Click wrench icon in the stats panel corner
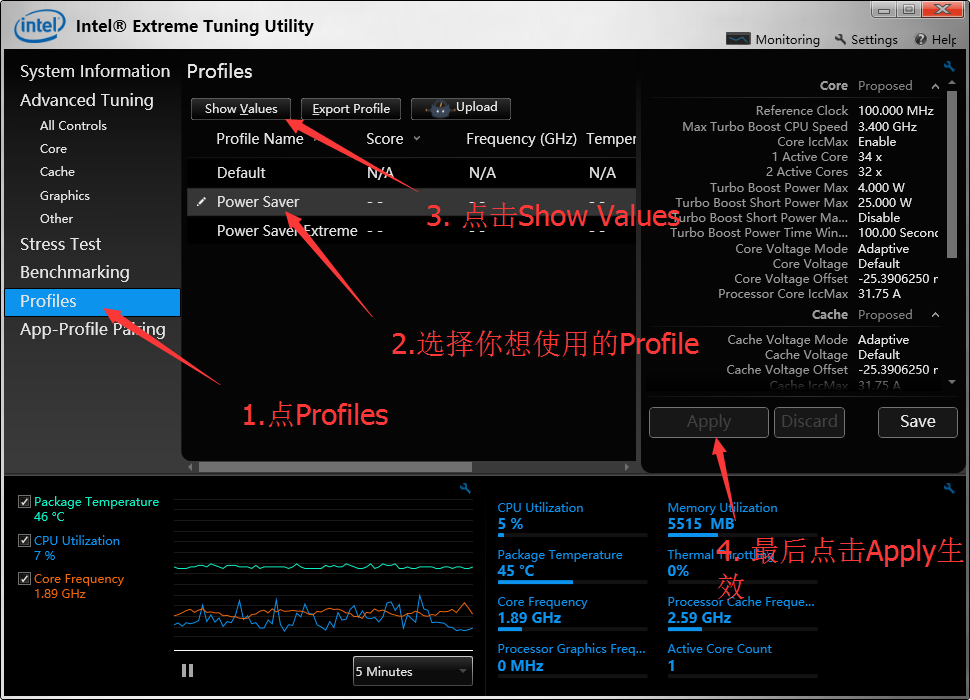This screenshot has width=970, height=700. [x=949, y=489]
